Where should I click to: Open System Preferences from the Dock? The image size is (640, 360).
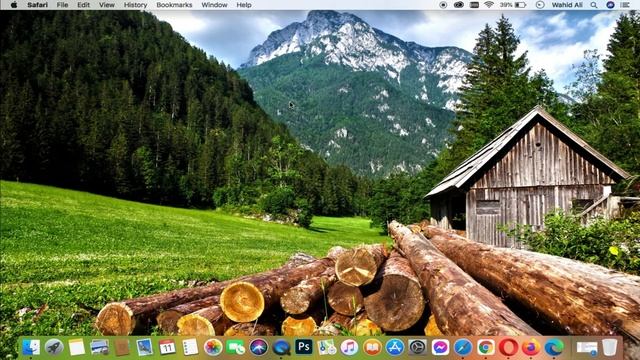[x=418, y=347]
